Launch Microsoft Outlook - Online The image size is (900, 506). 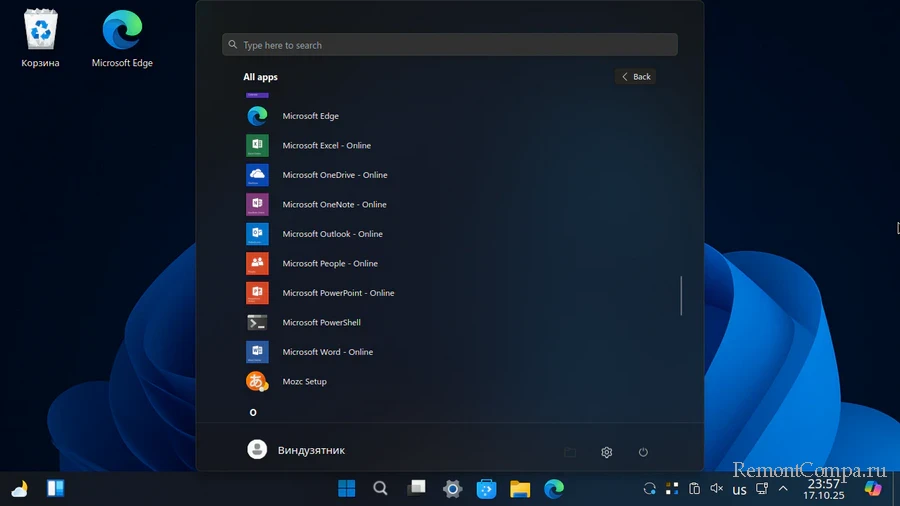click(x=332, y=234)
